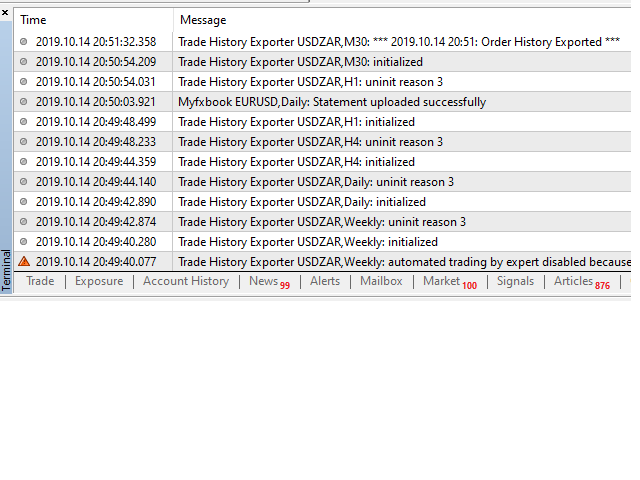Open the Trade tab
The image size is (640, 480).
[40, 282]
